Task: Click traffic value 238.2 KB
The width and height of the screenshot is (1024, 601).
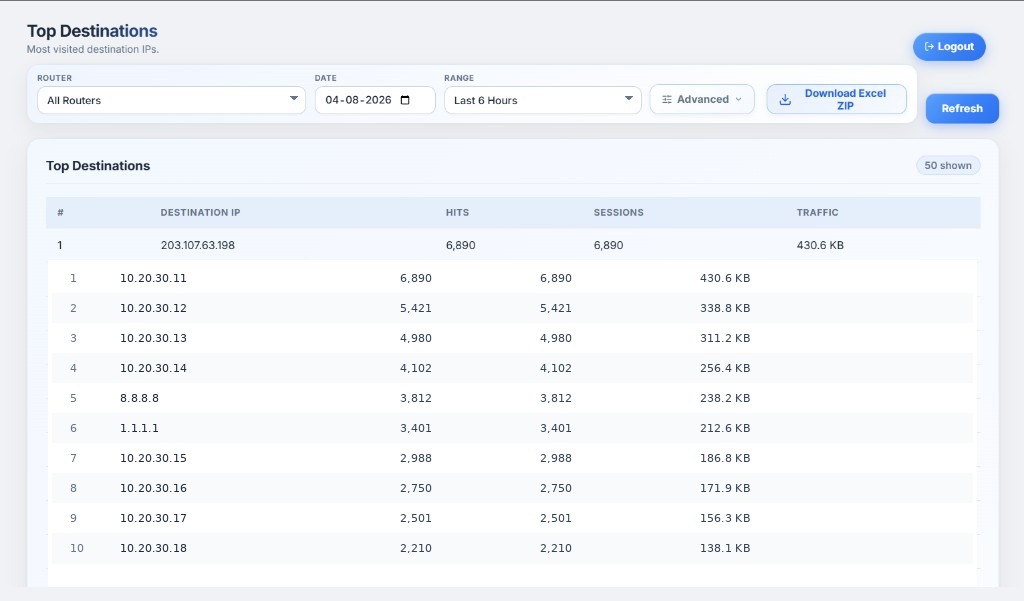Action: (725, 398)
